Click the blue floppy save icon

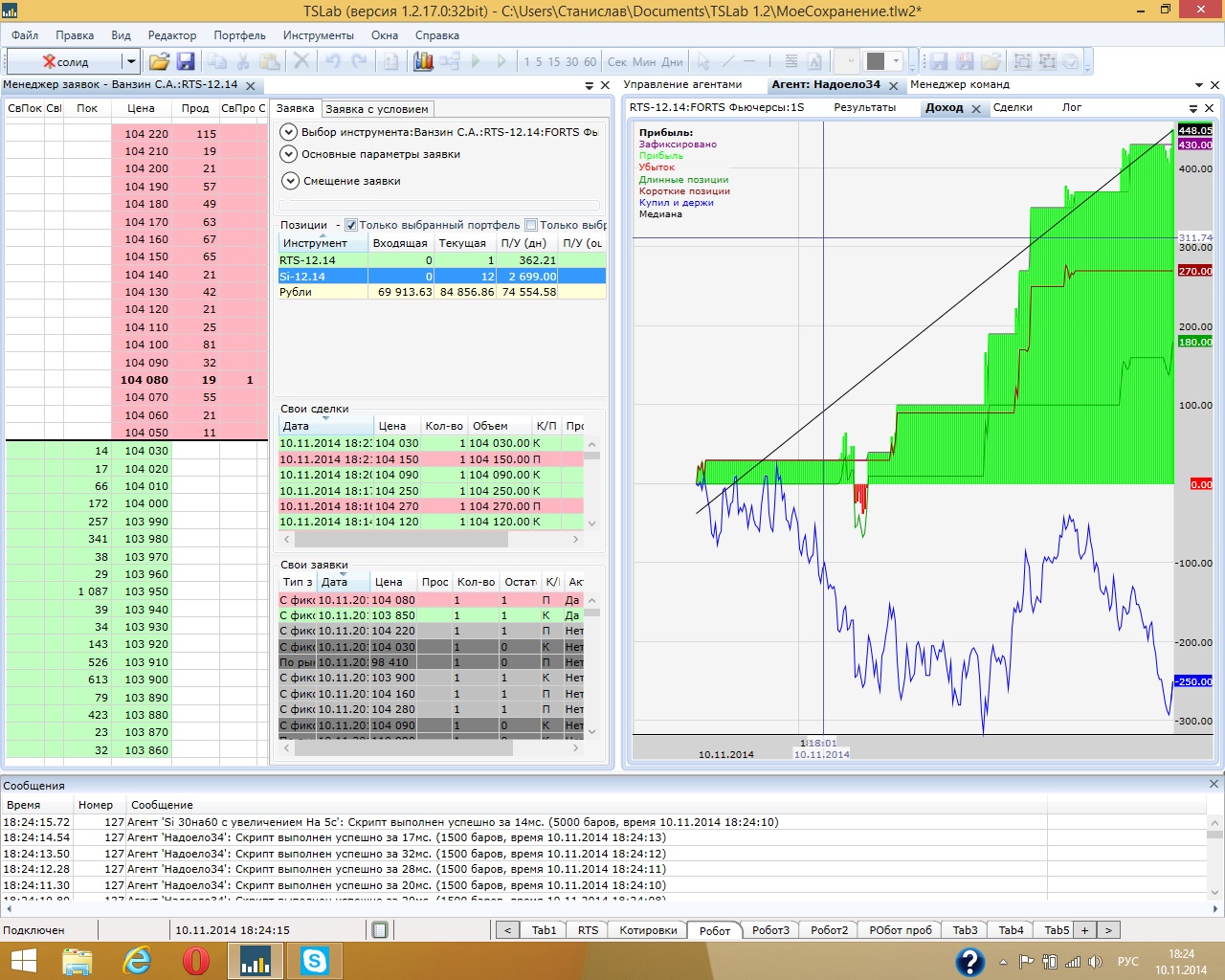[186, 61]
